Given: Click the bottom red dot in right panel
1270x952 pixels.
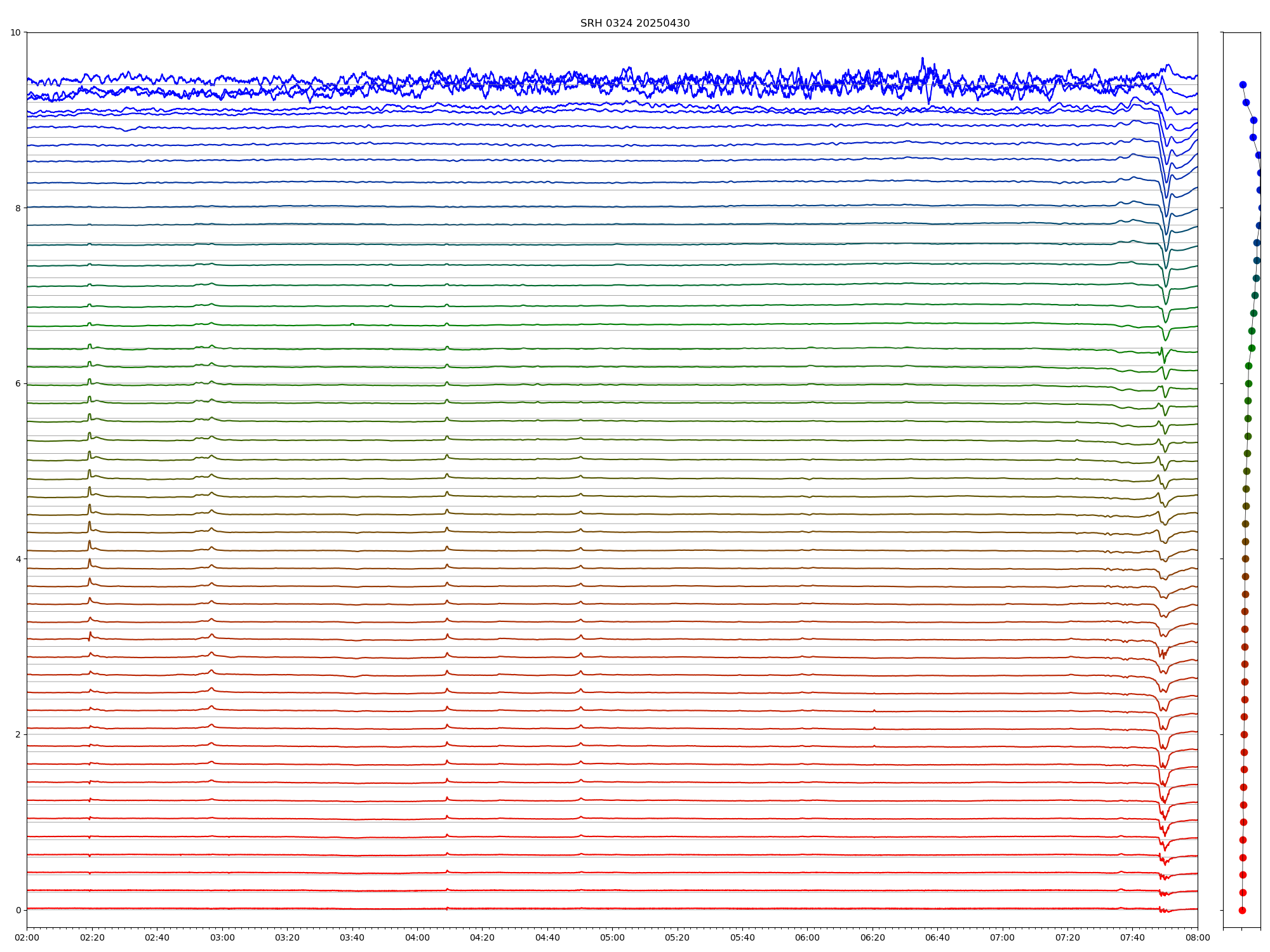Looking at the screenshot, I should click(x=1242, y=910).
